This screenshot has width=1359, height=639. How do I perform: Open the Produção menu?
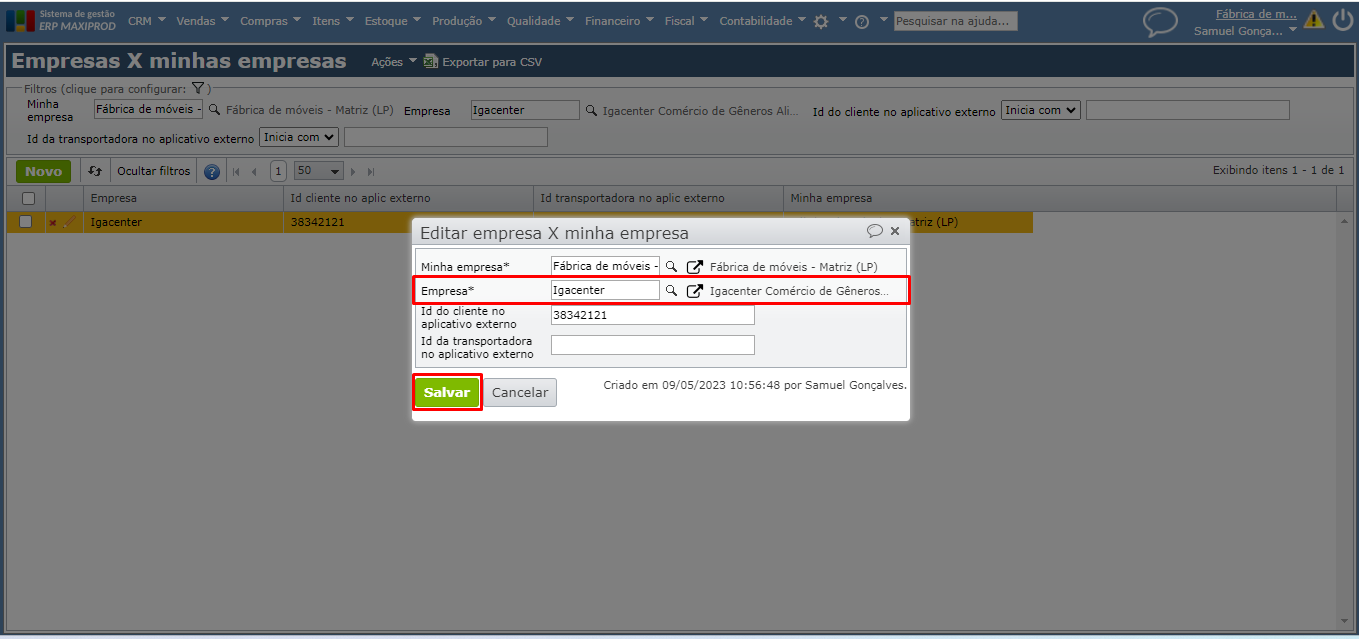click(464, 21)
